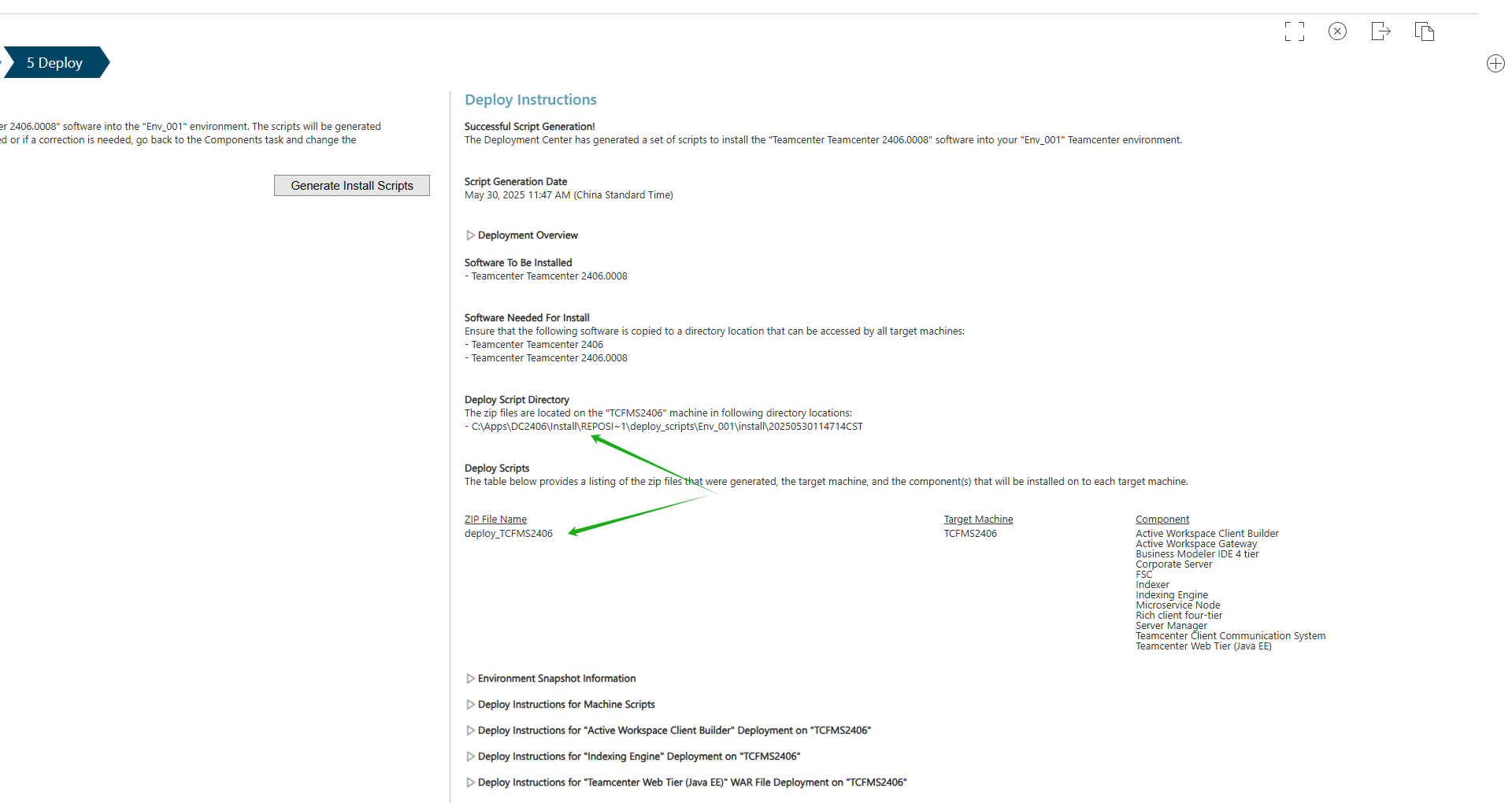Click Teamcenter Client Communication System component
1512x803 pixels.
click(x=1231, y=636)
